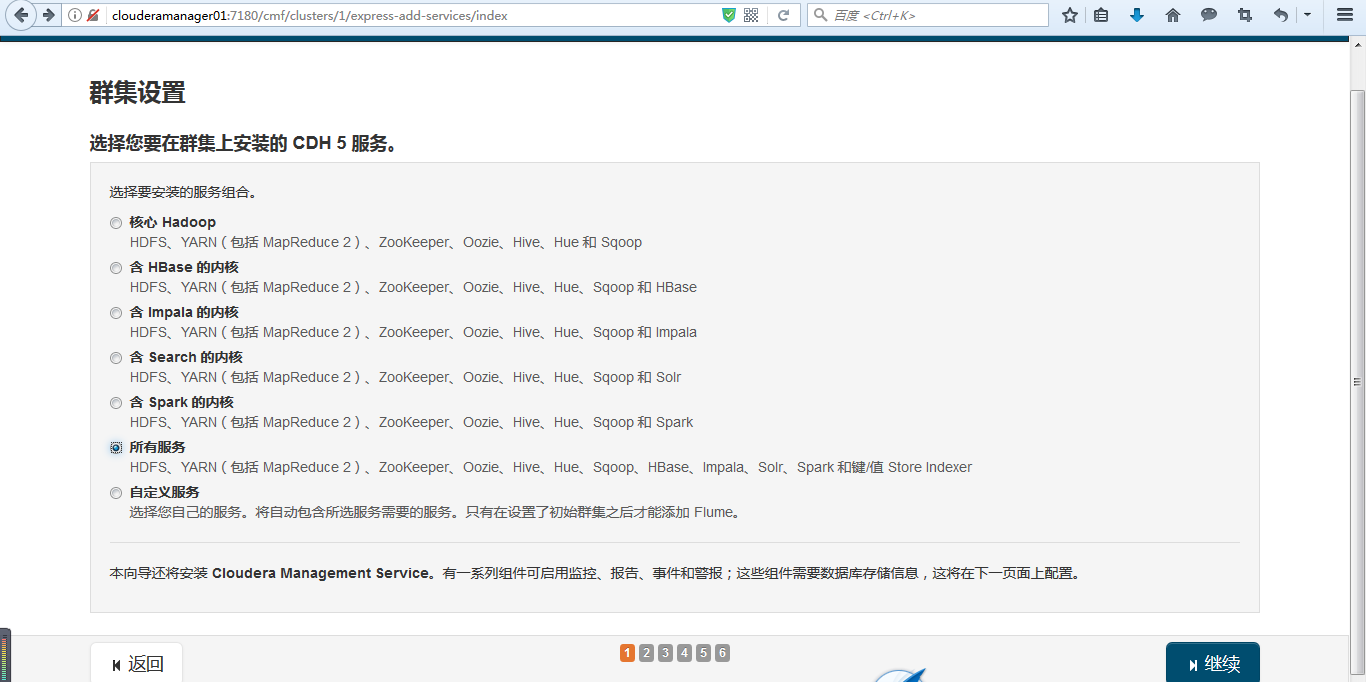
Task: Click the service list ending in Sqoop 和 Impala
Action: [413, 332]
